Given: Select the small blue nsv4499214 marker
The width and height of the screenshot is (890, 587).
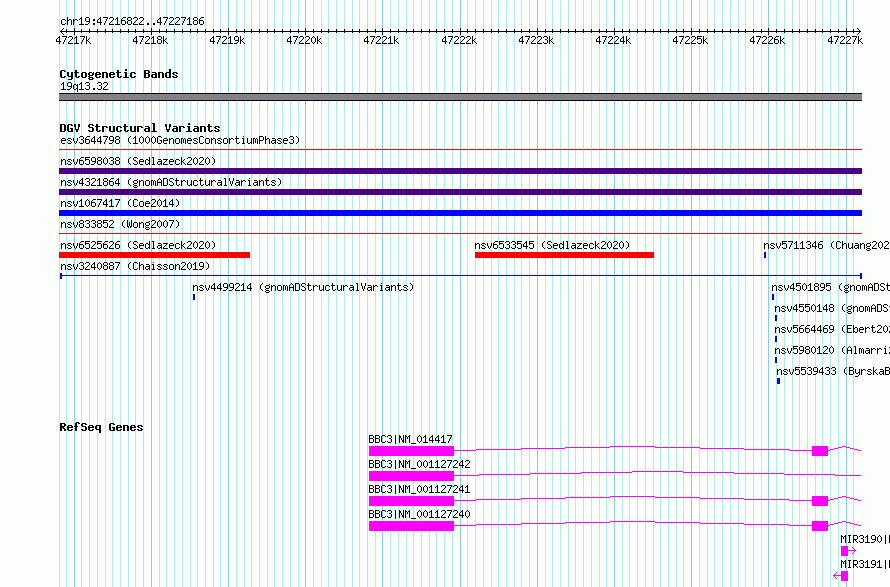Looking at the screenshot, I should 194,297.
